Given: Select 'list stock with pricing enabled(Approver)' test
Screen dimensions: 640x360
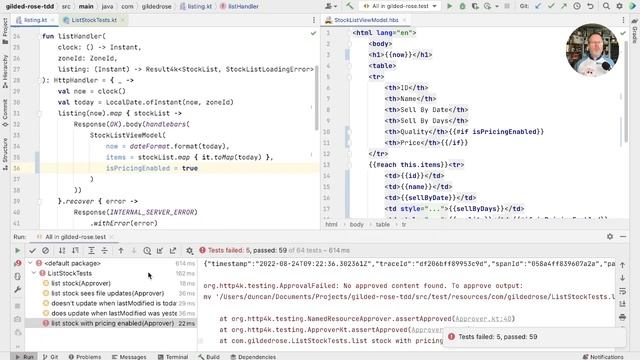Looking at the screenshot, I should point(110,323).
